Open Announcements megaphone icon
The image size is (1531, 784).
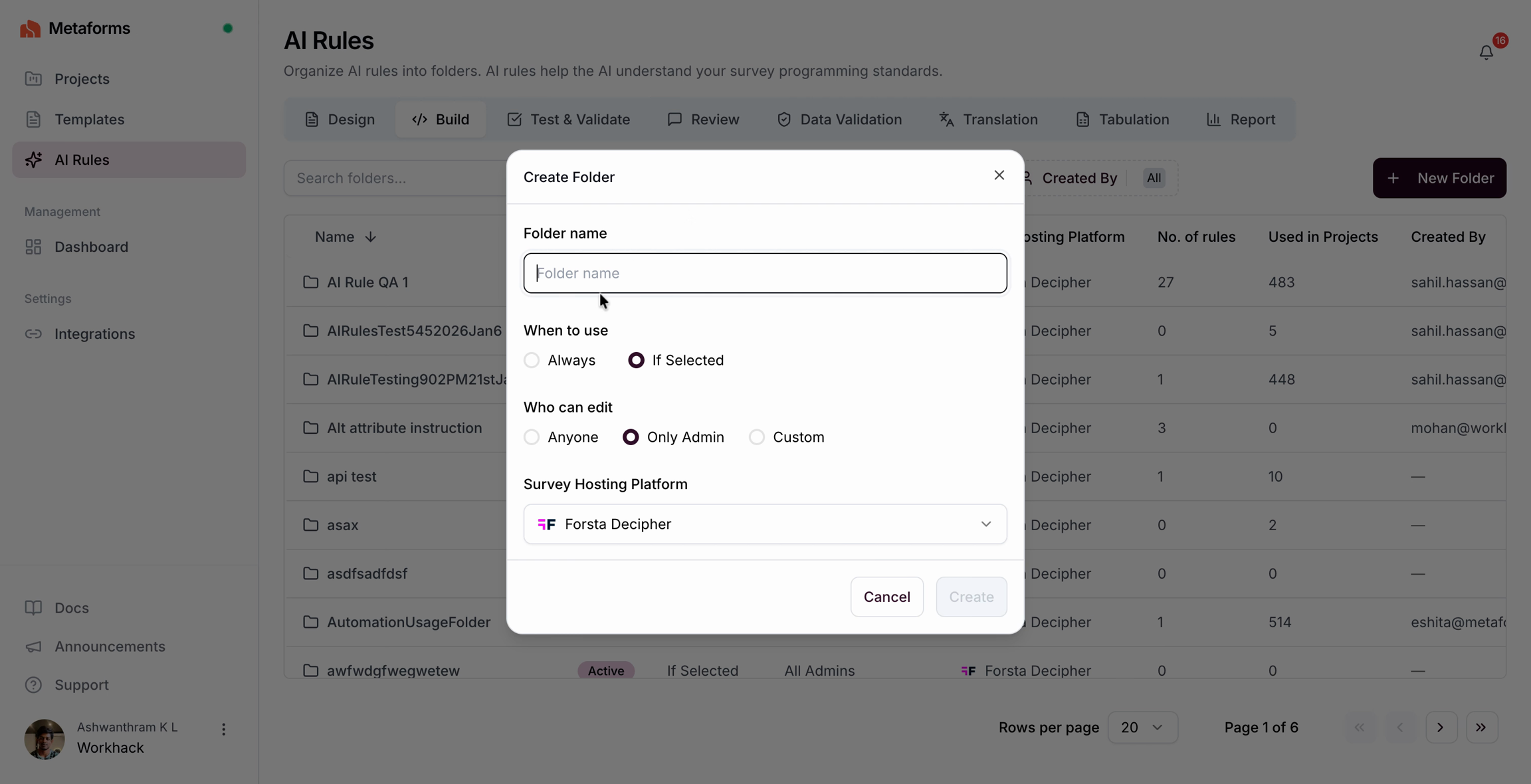click(x=33, y=646)
